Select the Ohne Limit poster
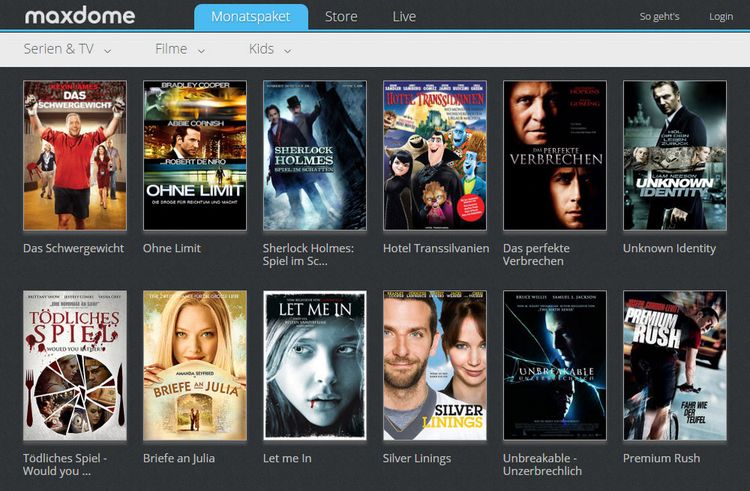 tap(195, 155)
